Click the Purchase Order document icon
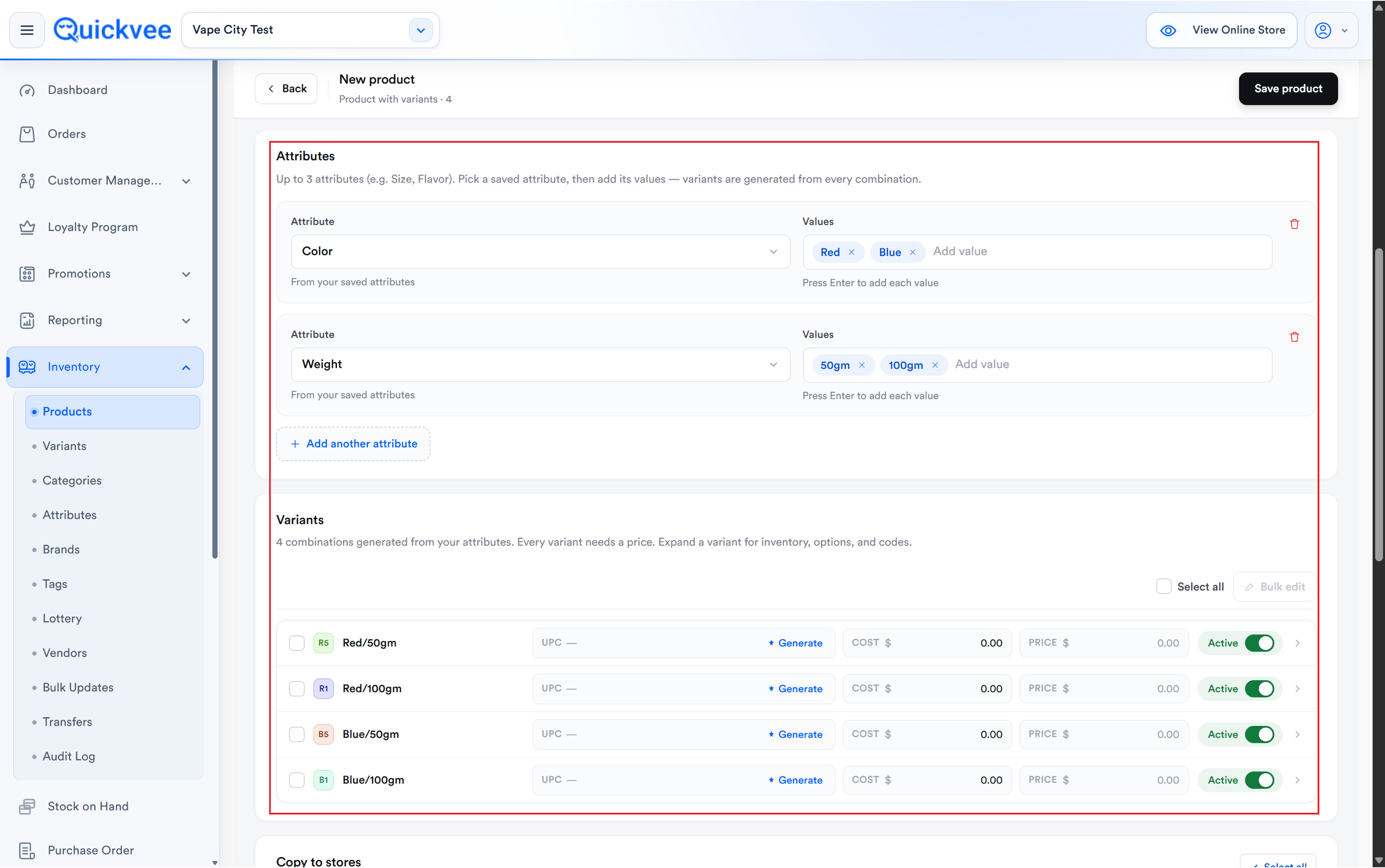Screen dimensions: 1385x868 tap(27, 851)
